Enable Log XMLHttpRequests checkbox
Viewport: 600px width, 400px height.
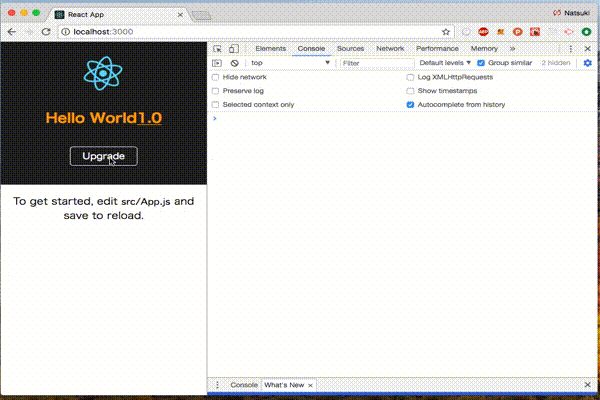pos(410,77)
